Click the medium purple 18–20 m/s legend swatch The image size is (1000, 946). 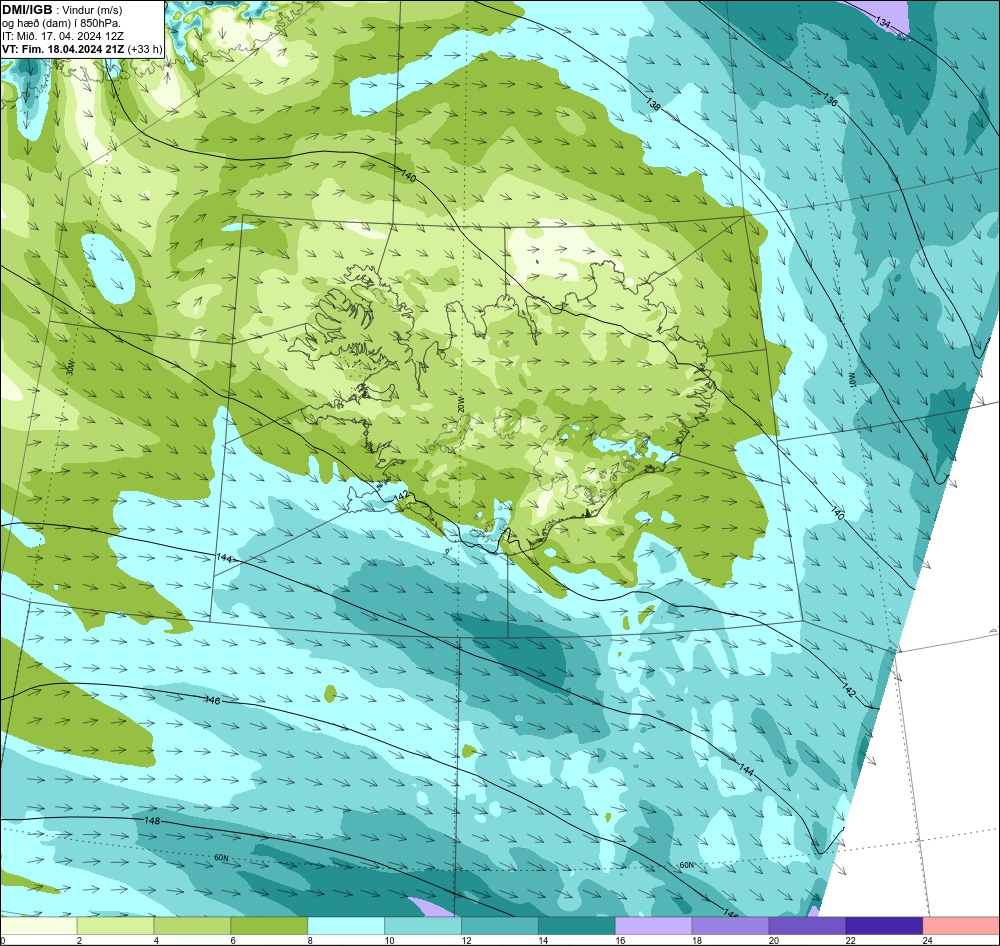(730, 925)
